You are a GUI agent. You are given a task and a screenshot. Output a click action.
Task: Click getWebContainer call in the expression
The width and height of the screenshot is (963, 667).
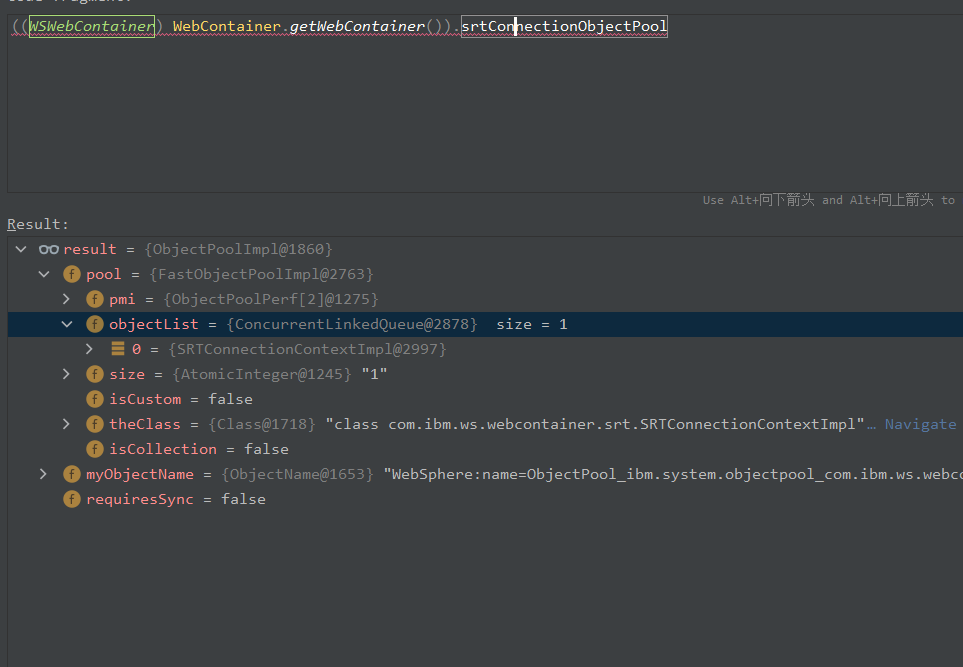(x=357, y=26)
